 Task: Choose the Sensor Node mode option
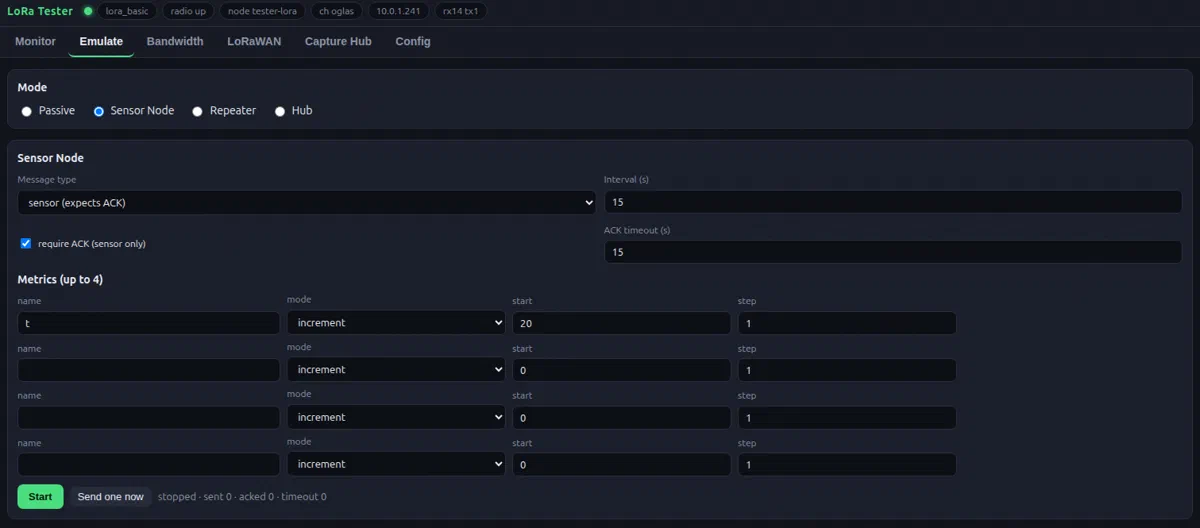coord(99,111)
